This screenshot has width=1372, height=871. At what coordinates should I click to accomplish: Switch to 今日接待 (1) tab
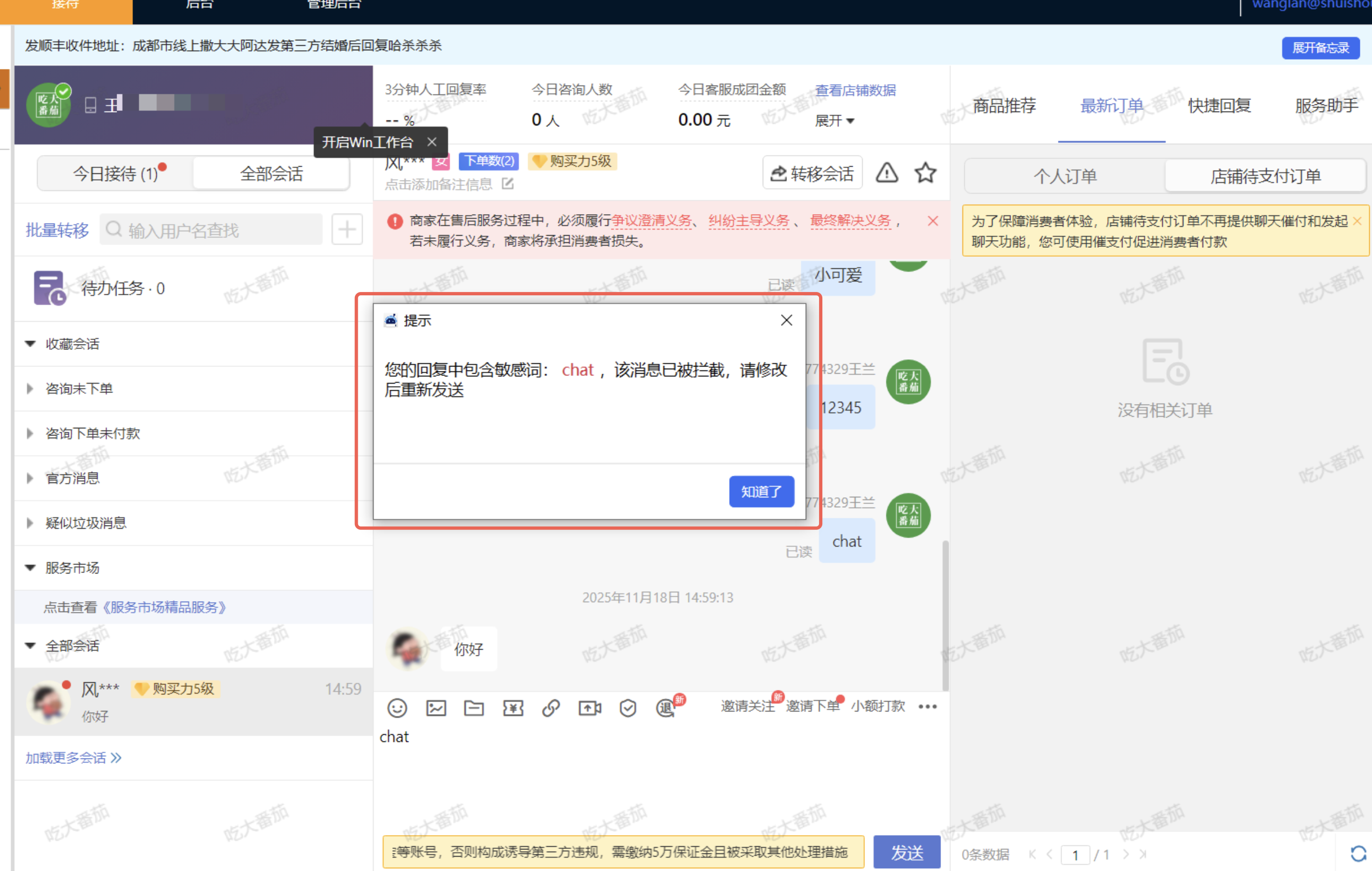[x=116, y=173]
